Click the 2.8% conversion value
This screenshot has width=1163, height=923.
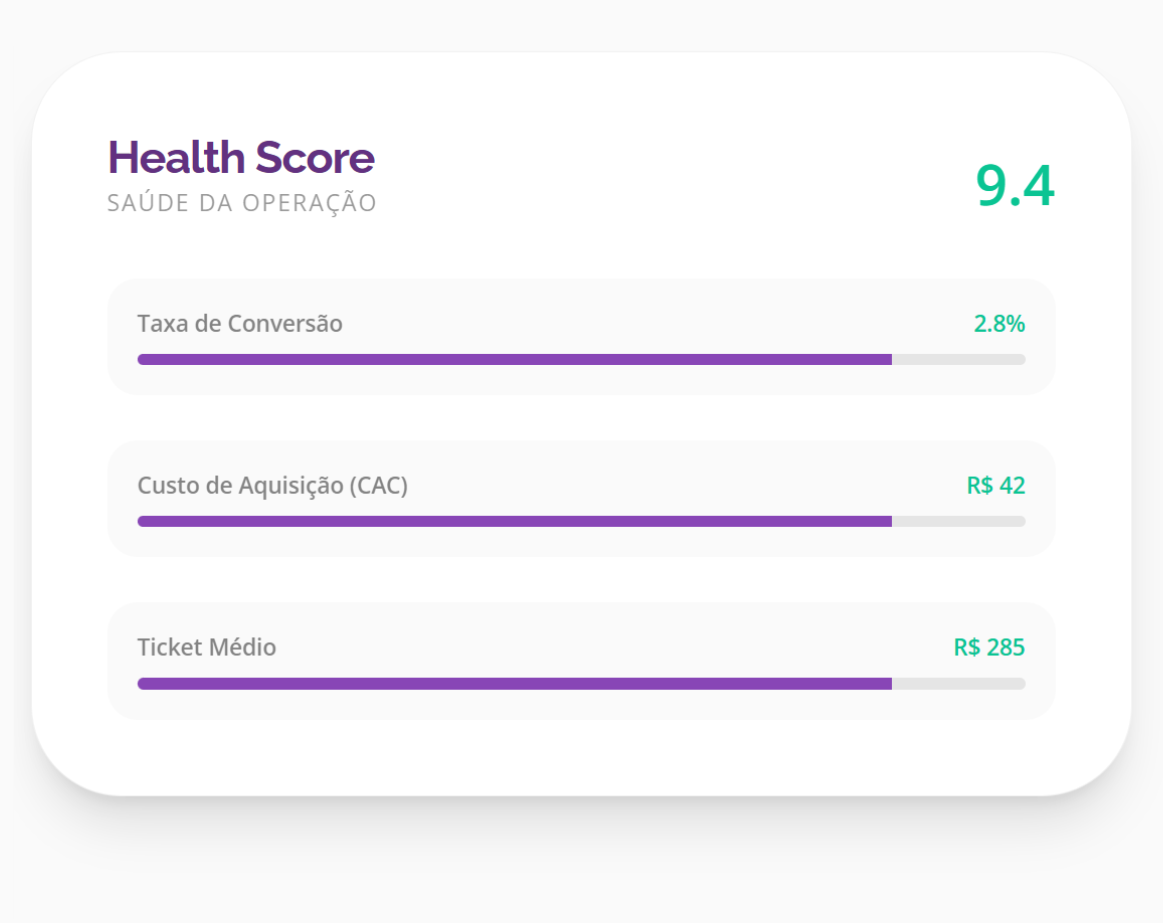[999, 323]
